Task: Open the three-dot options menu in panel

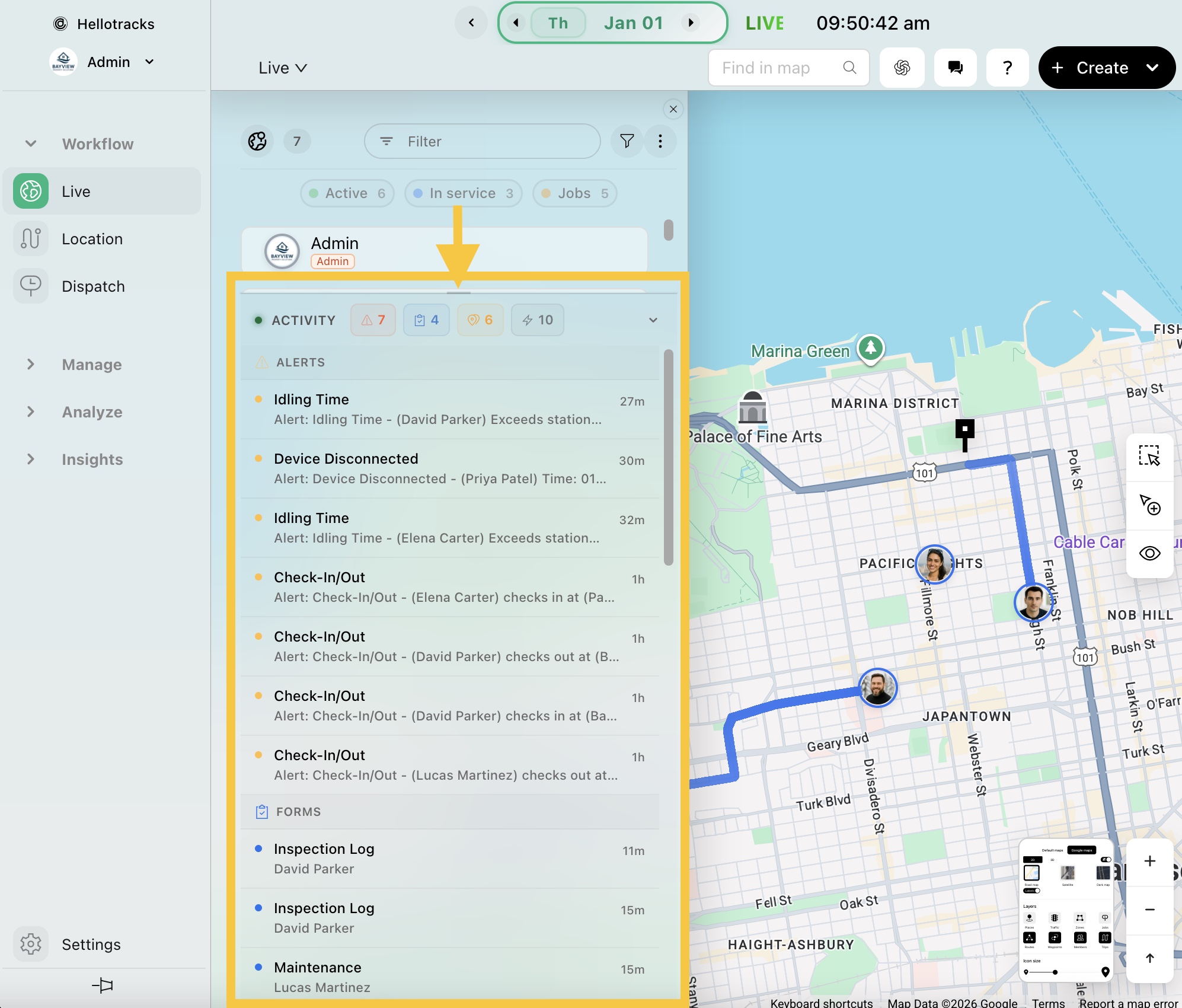Action: 660,141
